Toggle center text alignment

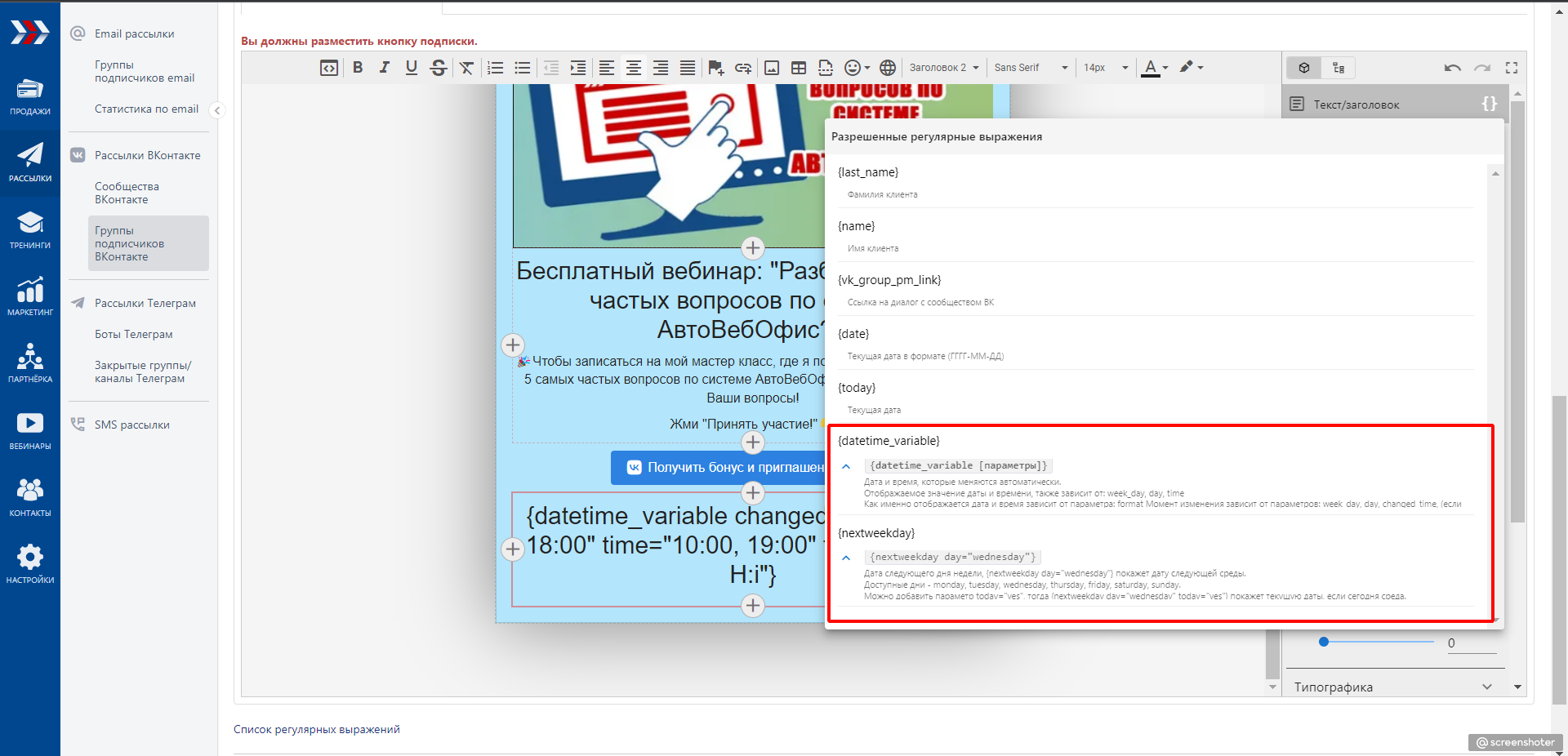633,68
